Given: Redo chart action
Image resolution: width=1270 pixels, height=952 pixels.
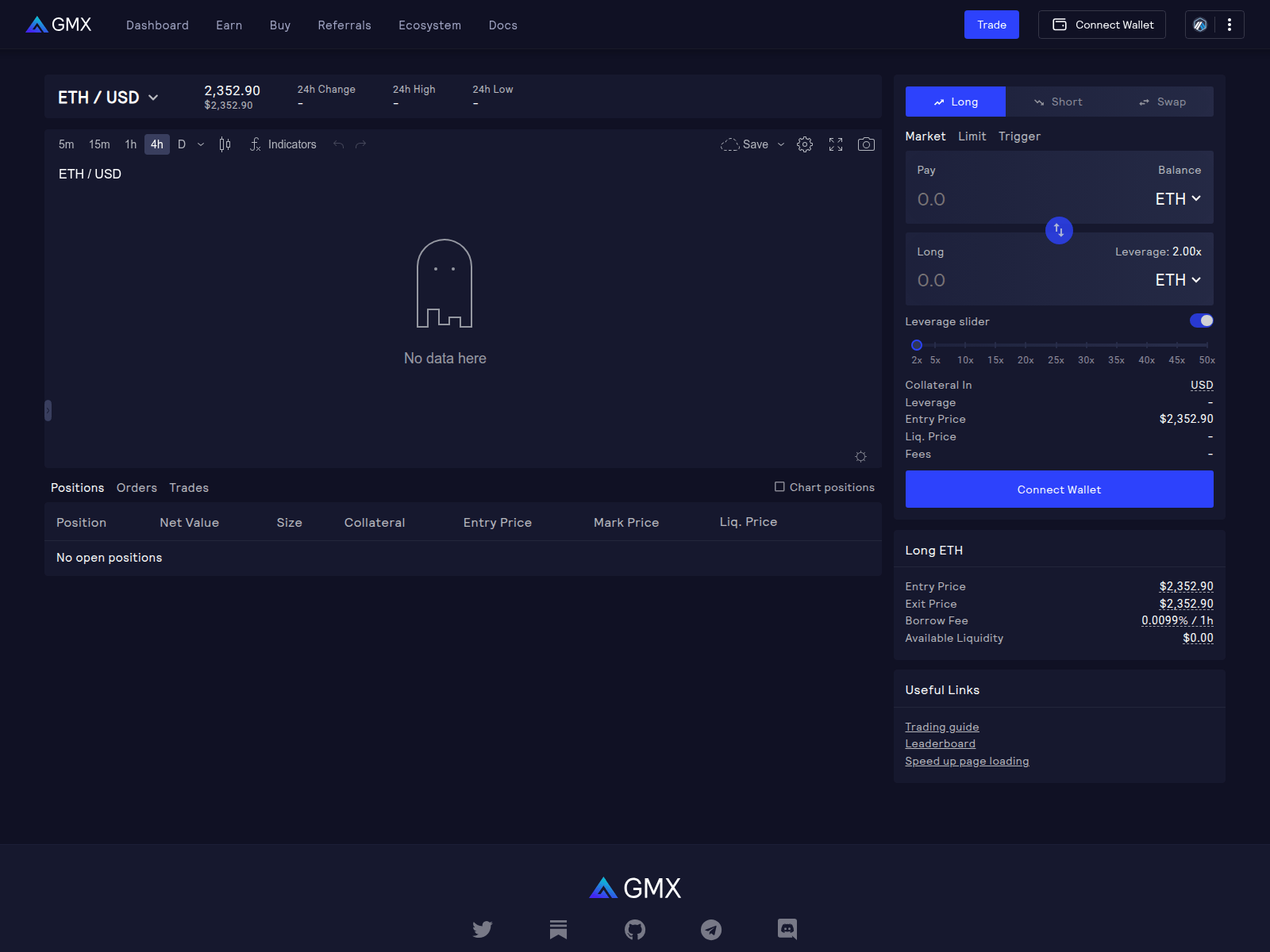Looking at the screenshot, I should coord(361,144).
